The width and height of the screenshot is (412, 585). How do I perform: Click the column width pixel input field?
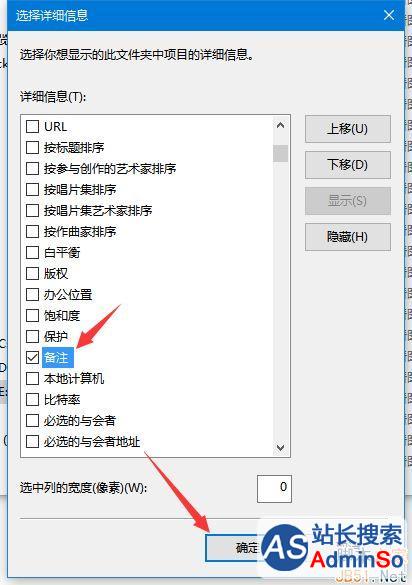(274, 488)
